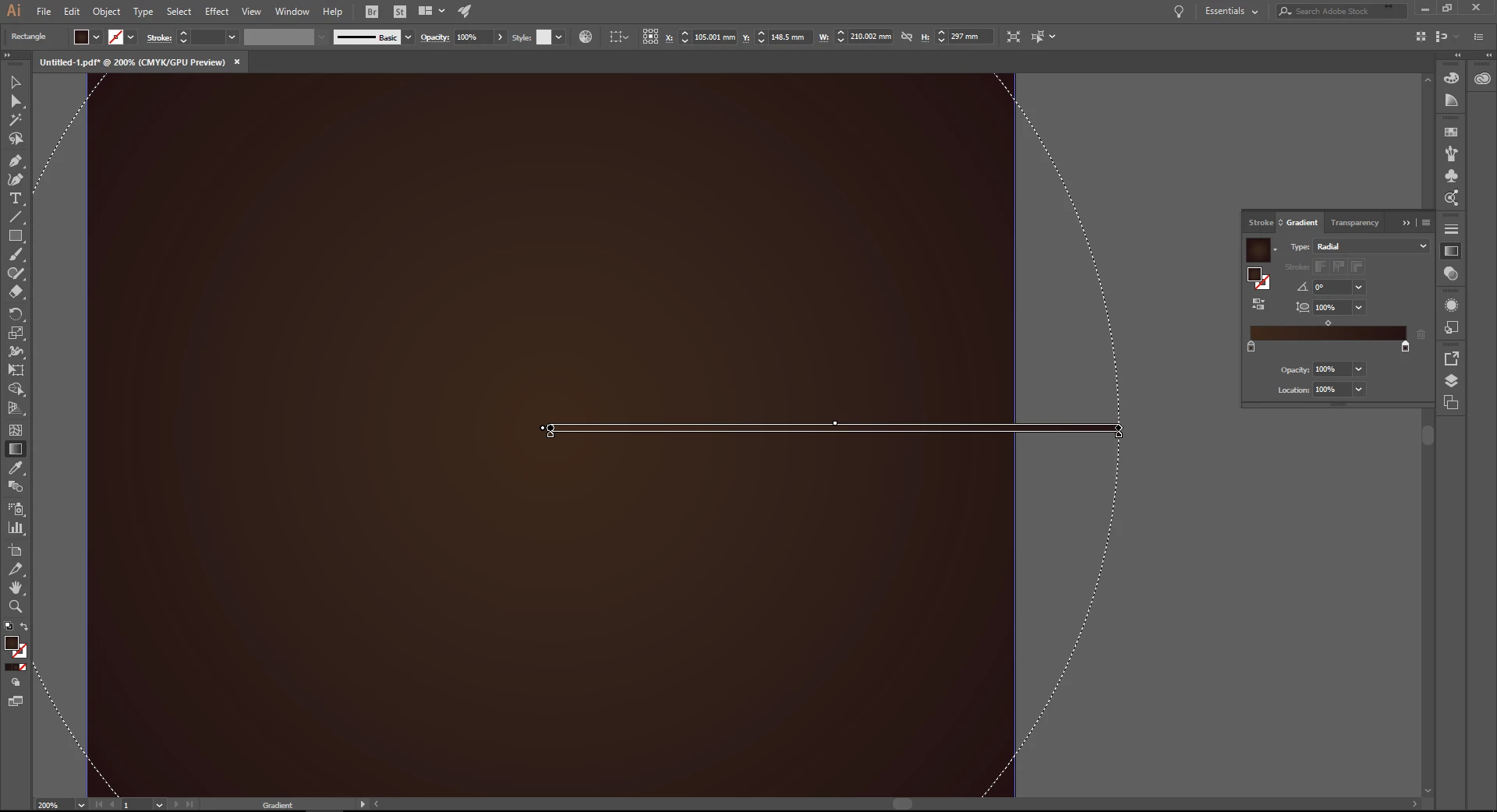Select the Artboard tool
Viewport: 1497px width, 812px height.
pos(16,550)
